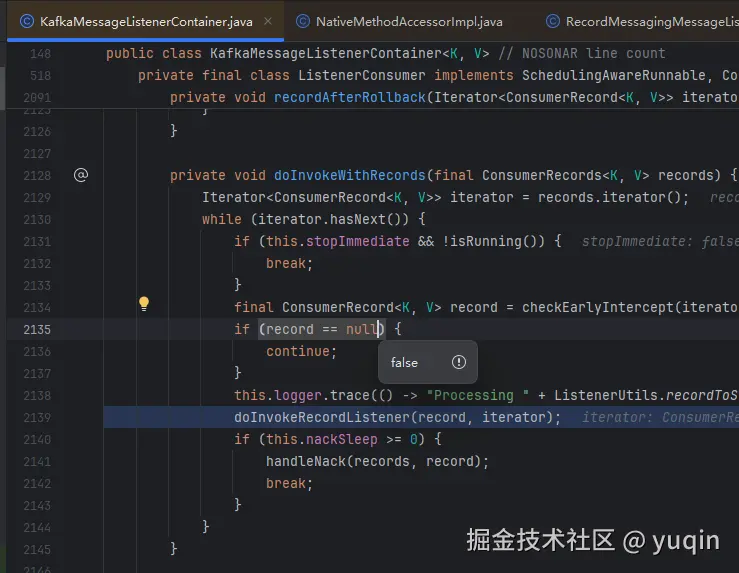Click the @ gutter icon on line 2128
The width and height of the screenshot is (739, 573).
tap(81, 175)
